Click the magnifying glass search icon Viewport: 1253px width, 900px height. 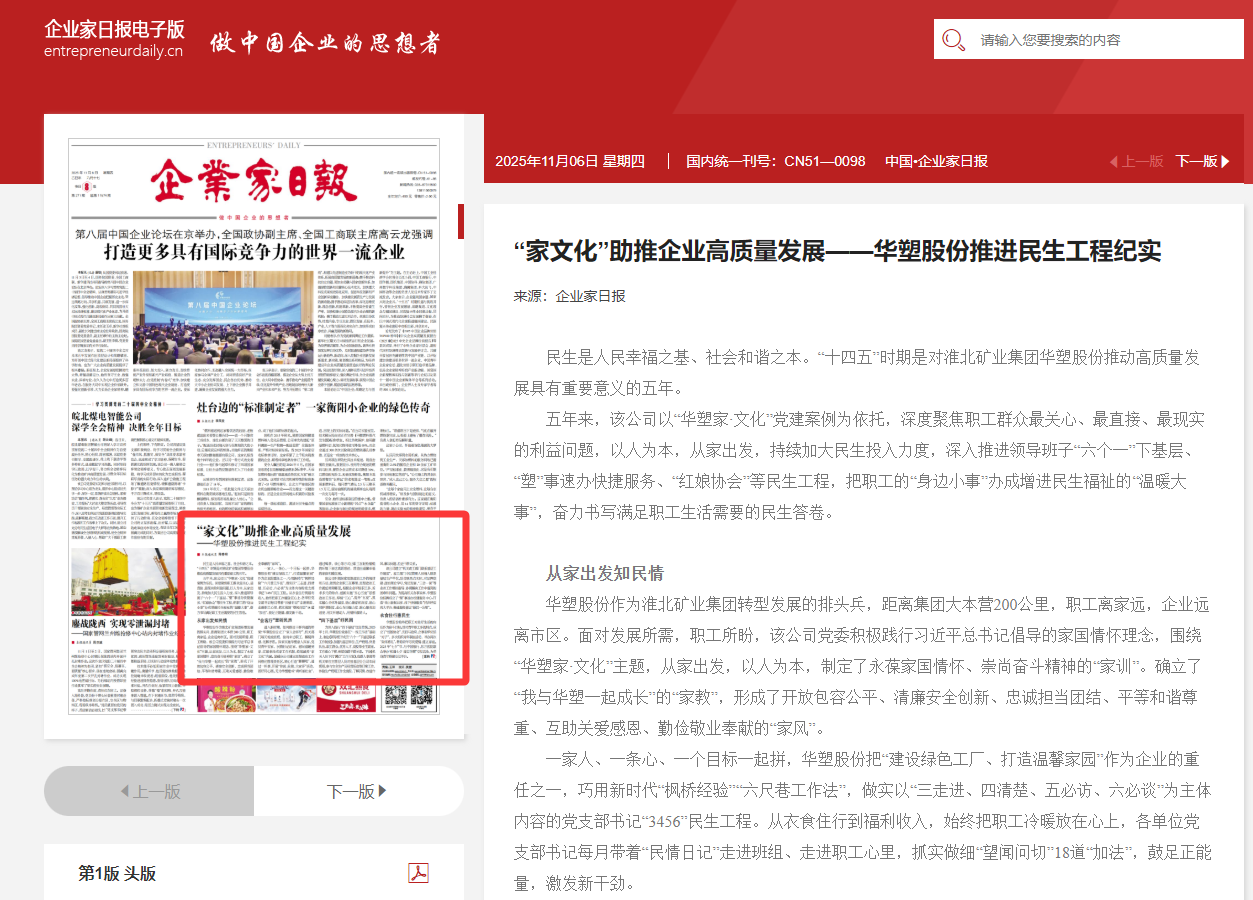coord(954,40)
